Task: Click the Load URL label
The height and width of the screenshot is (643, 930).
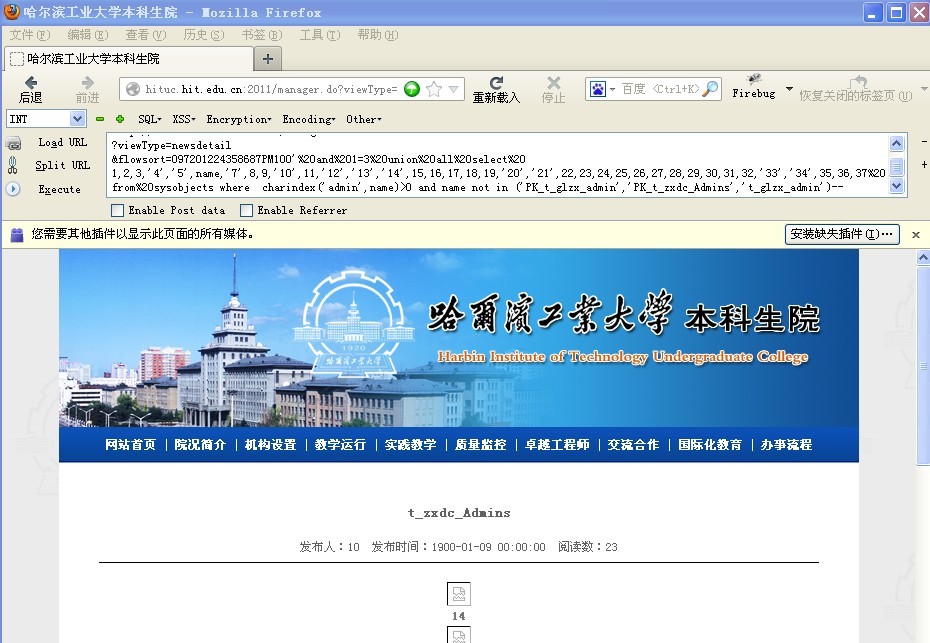Action: 62,142
